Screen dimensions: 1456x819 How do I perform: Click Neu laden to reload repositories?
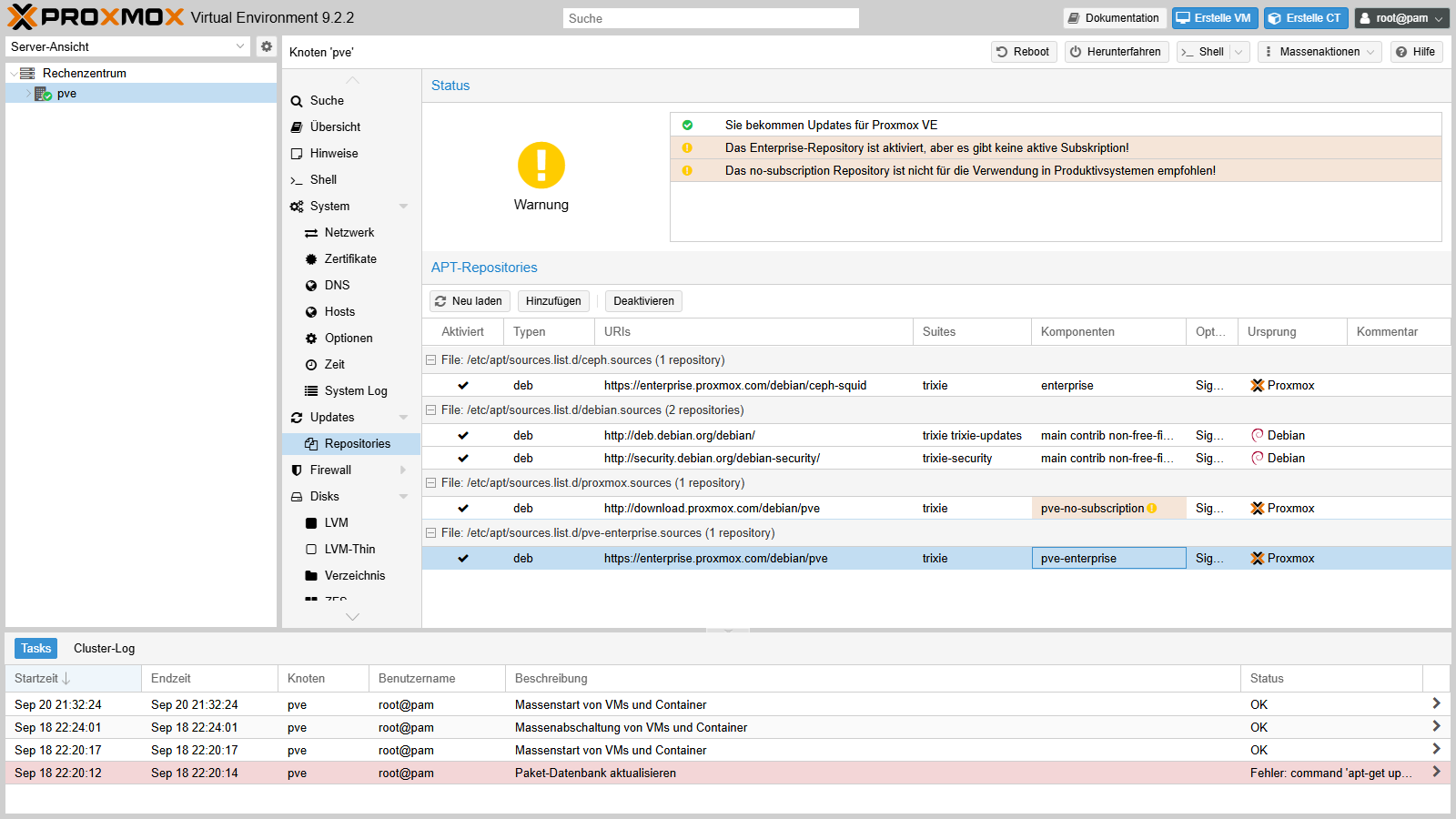click(469, 301)
